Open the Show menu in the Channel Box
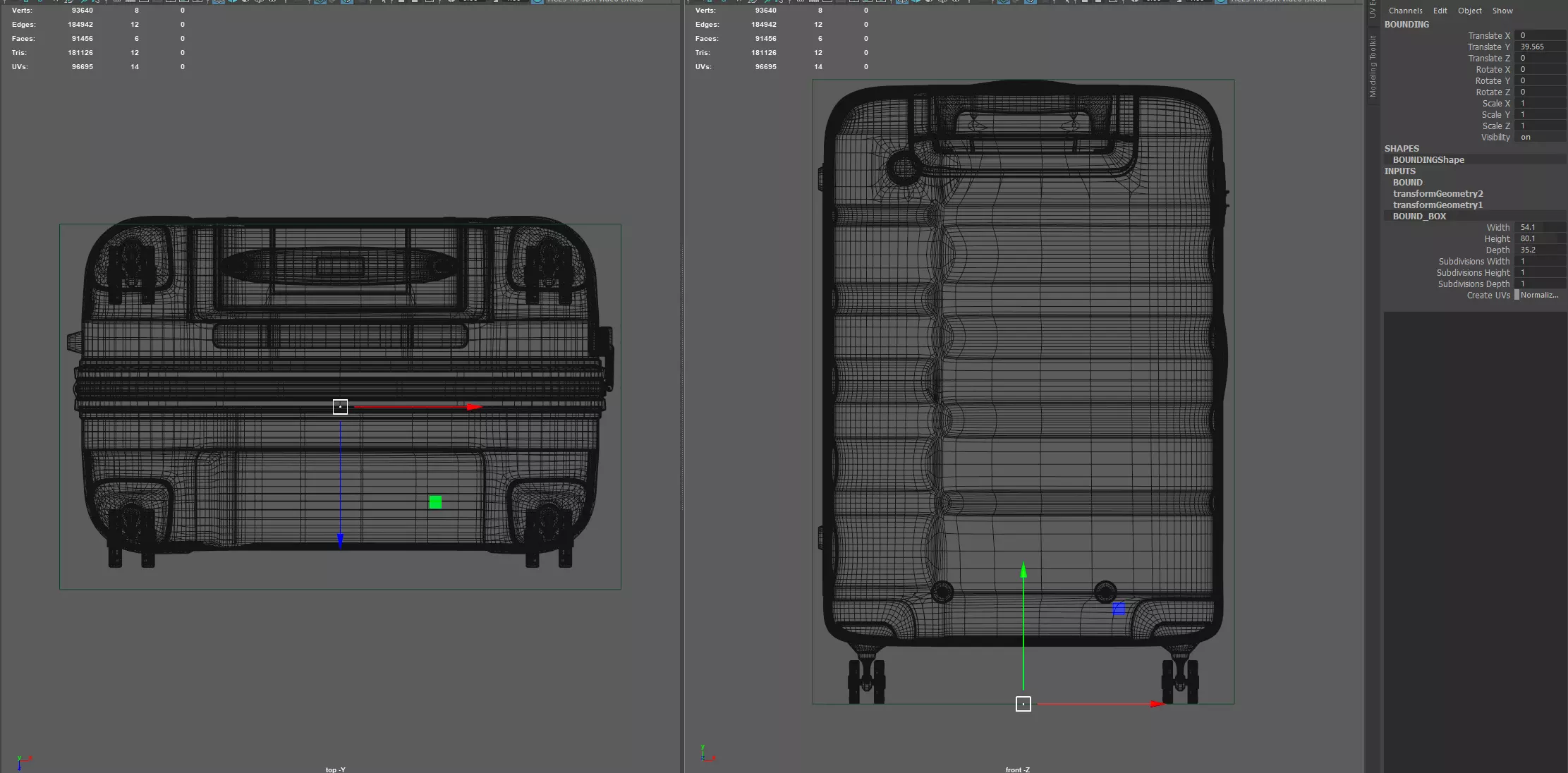 click(1502, 11)
